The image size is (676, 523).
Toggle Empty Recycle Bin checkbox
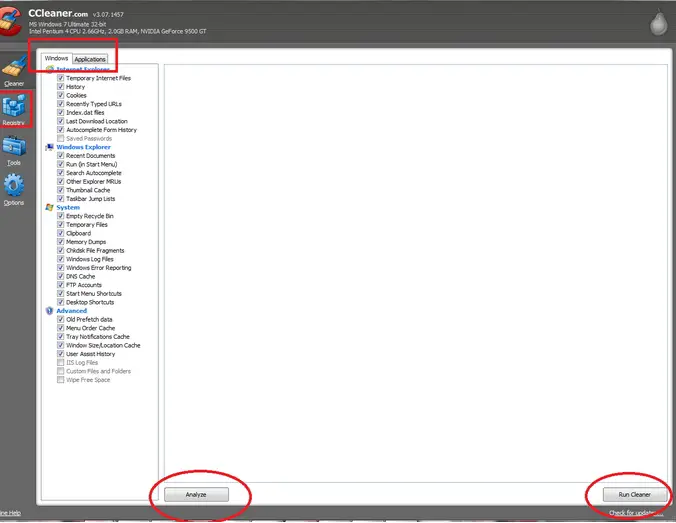coord(61,216)
